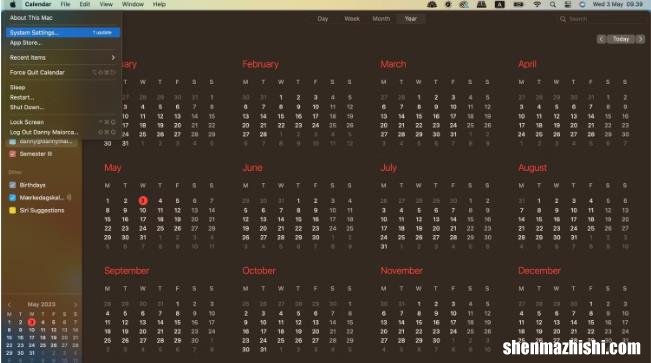The width and height of the screenshot is (651, 363).
Task: Open the August month heading
Action: (x=532, y=168)
